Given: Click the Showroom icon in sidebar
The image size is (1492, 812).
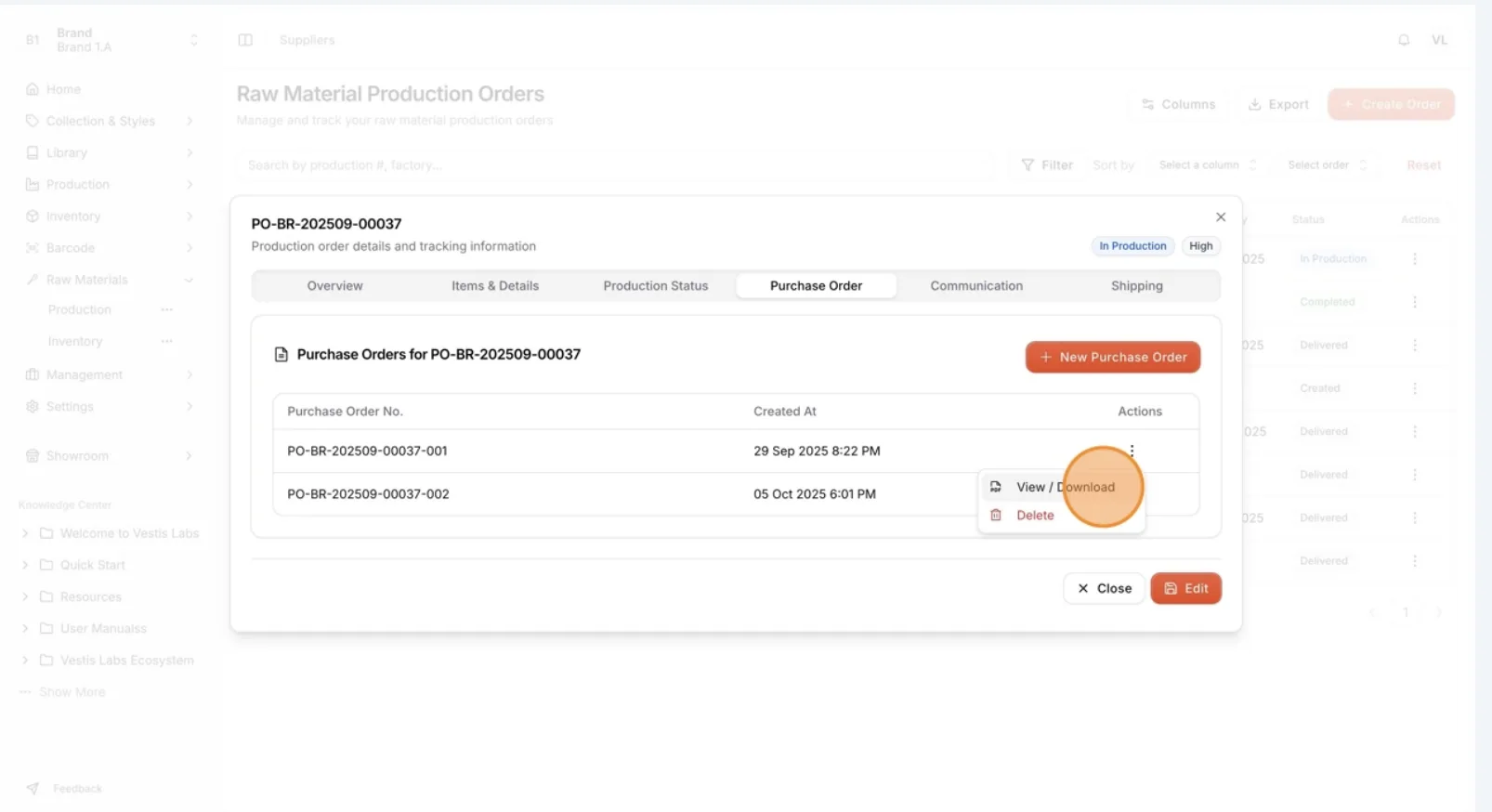Looking at the screenshot, I should tap(33, 456).
